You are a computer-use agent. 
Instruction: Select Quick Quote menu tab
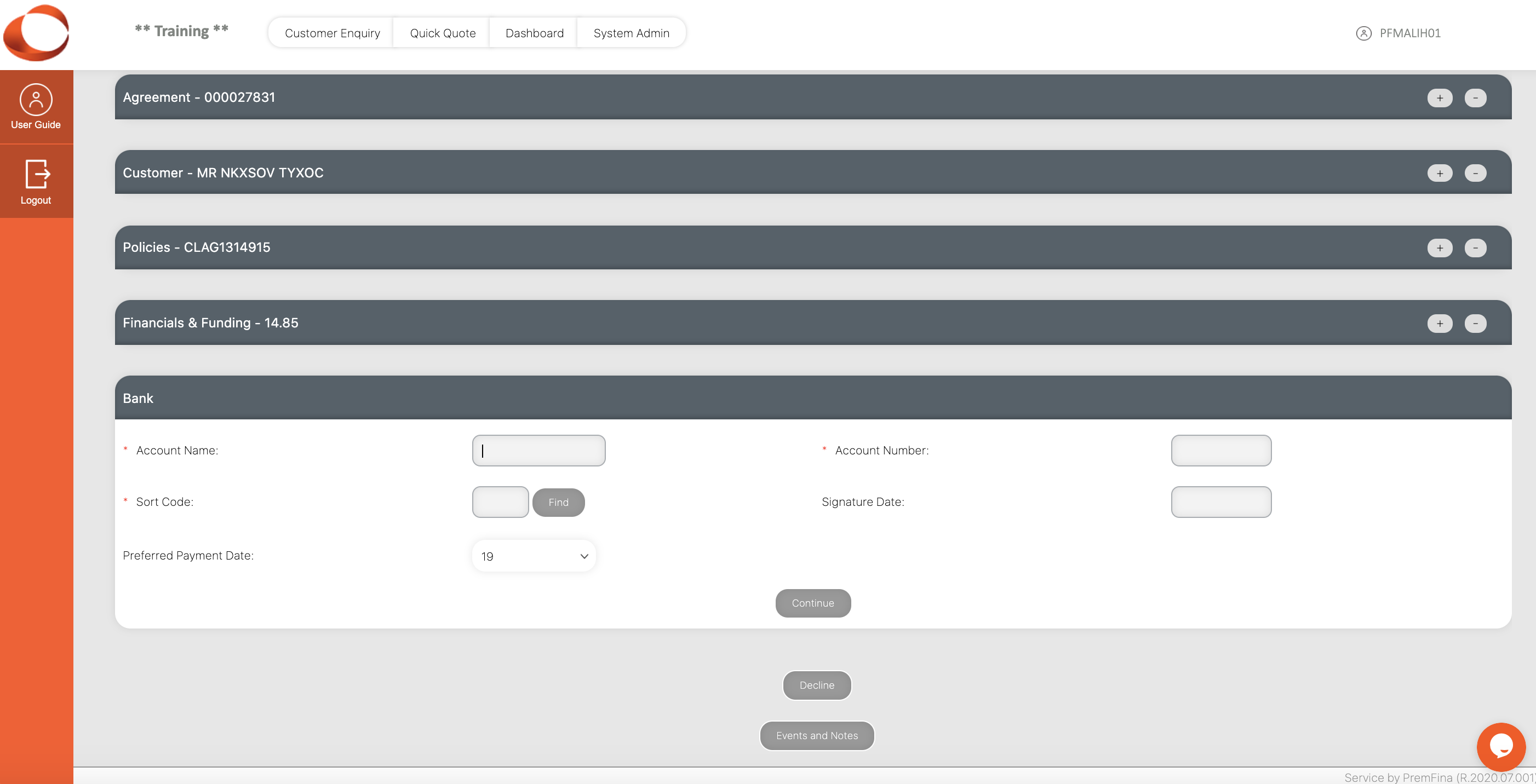pos(443,33)
